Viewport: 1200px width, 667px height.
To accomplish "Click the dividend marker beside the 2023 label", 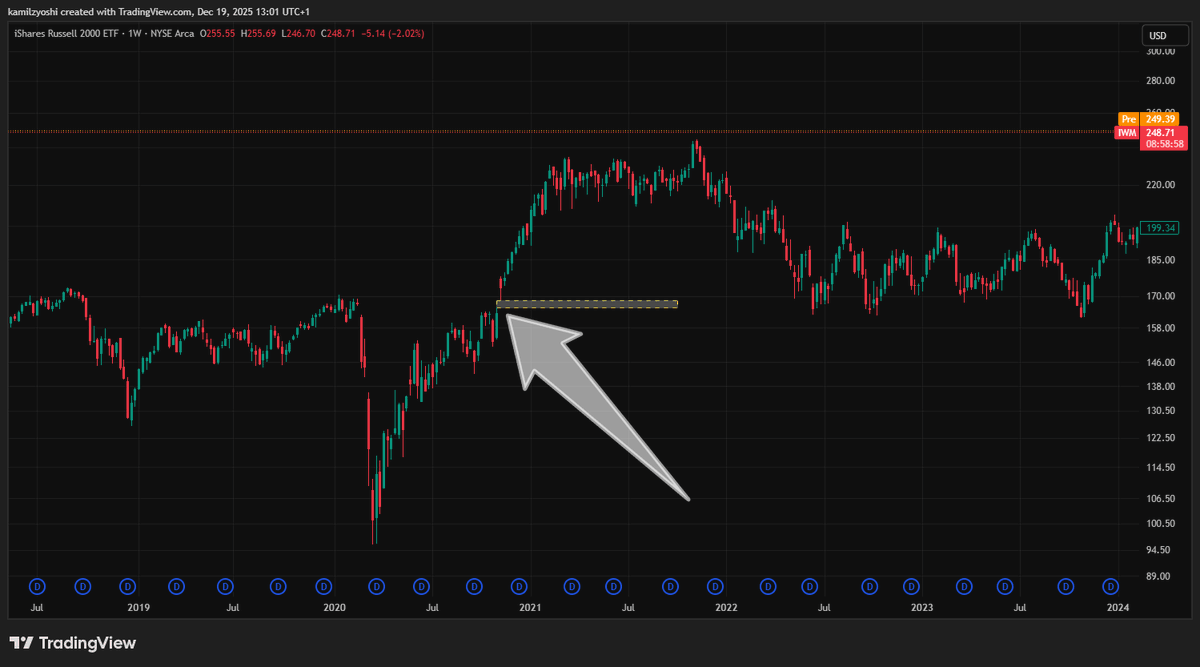I will [913, 586].
